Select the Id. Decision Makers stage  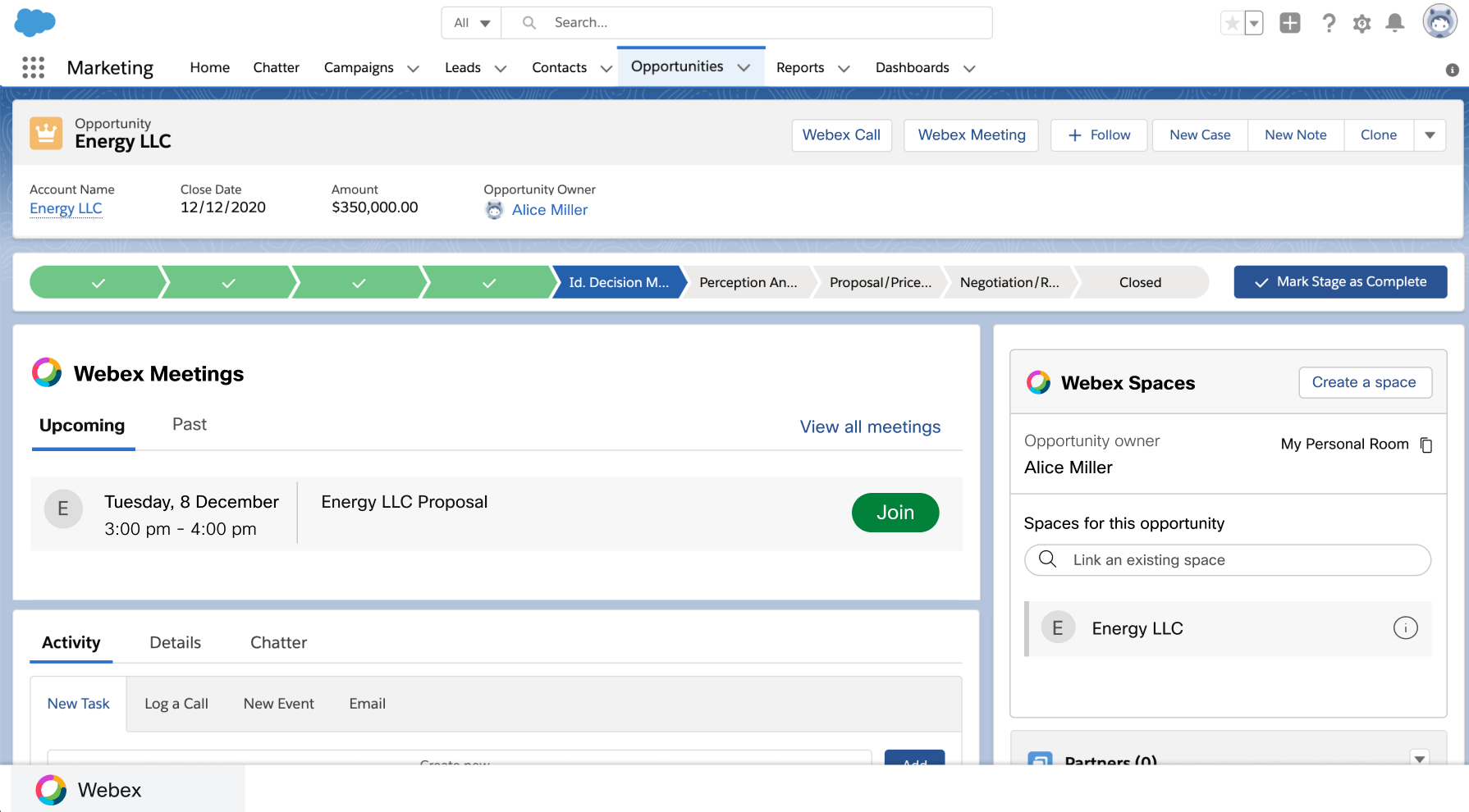[x=619, y=282]
